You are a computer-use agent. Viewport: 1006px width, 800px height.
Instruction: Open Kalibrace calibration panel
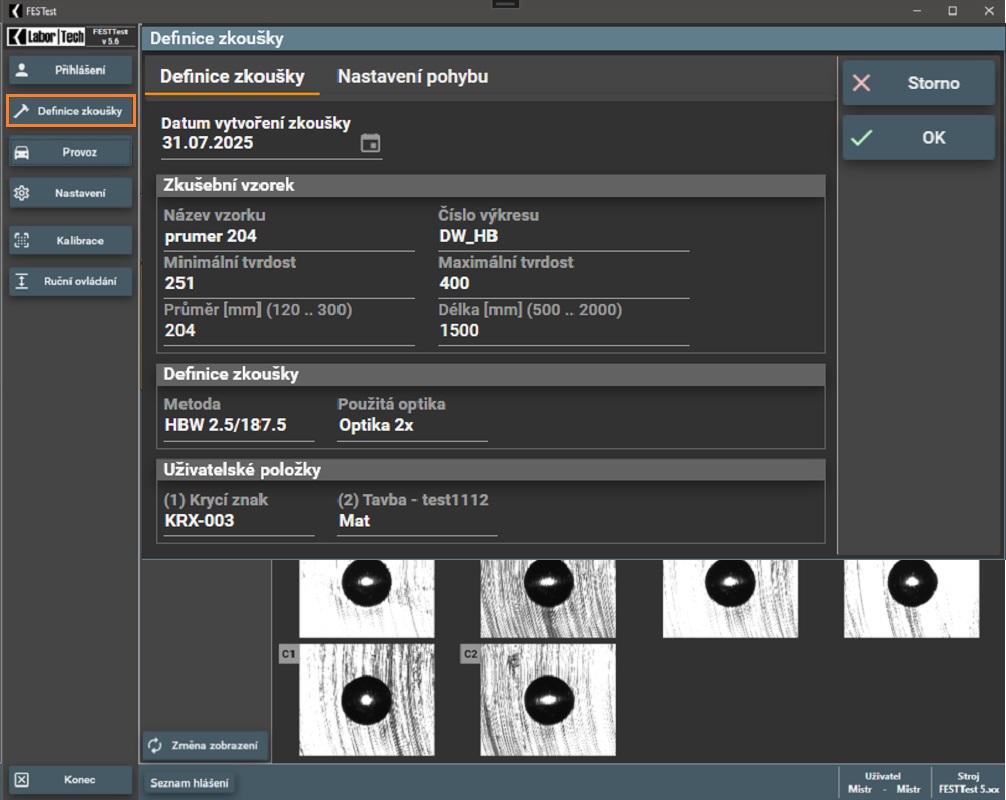pos(71,241)
